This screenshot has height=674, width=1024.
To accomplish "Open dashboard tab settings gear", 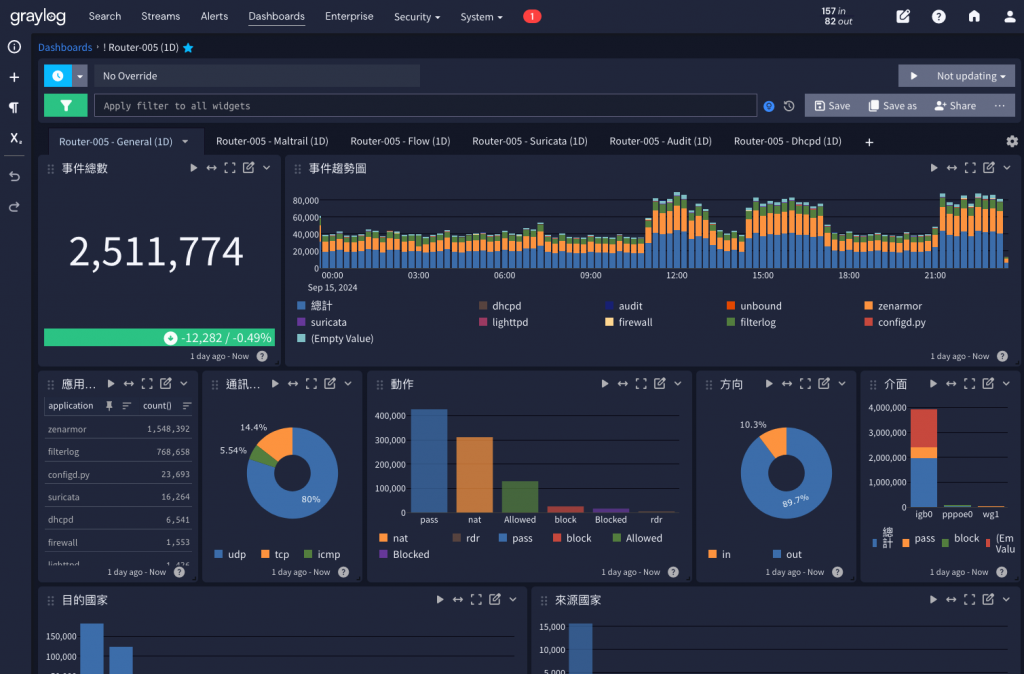I will (x=1012, y=141).
